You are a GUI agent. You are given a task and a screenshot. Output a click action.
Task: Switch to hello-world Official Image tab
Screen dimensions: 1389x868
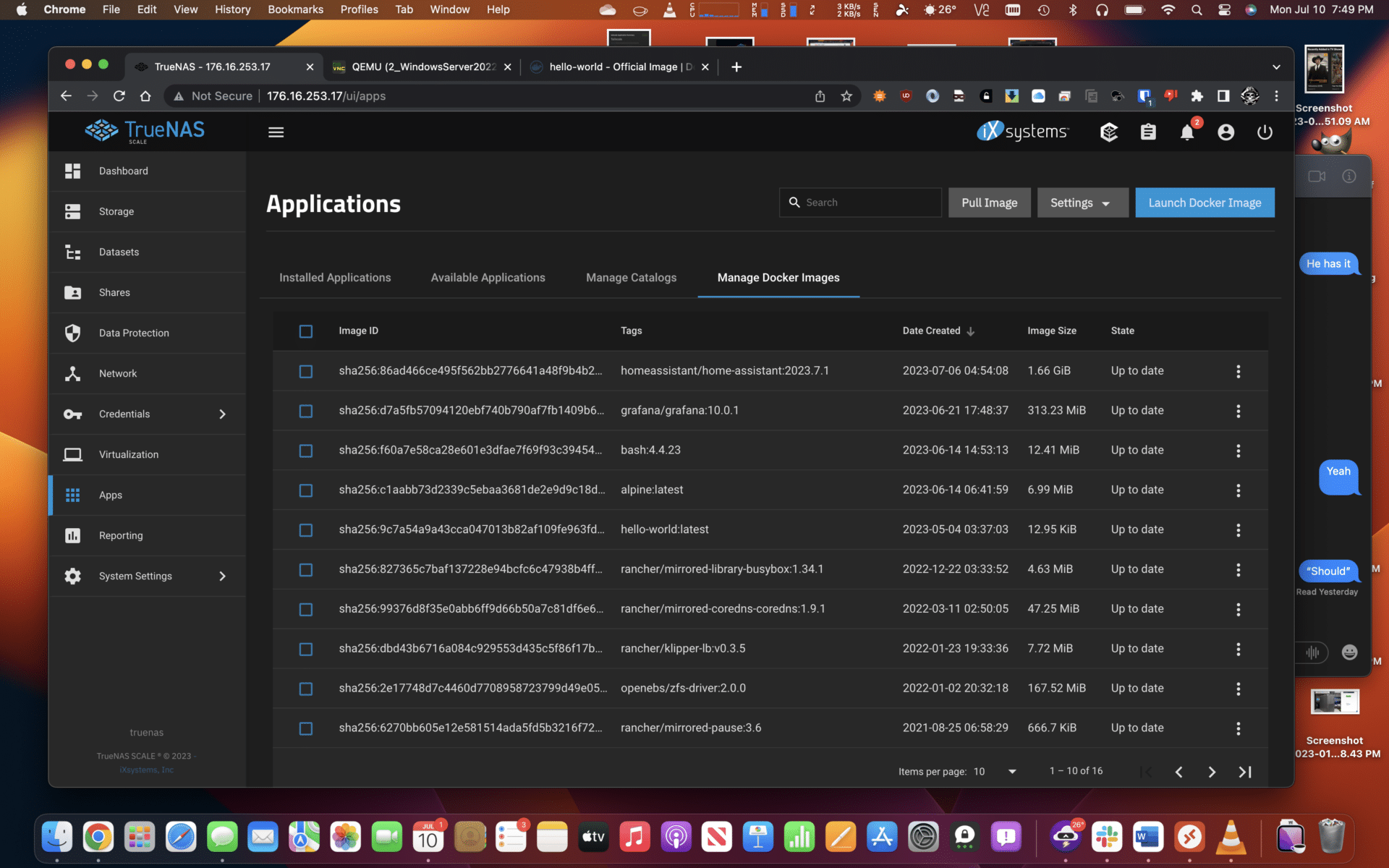click(619, 67)
